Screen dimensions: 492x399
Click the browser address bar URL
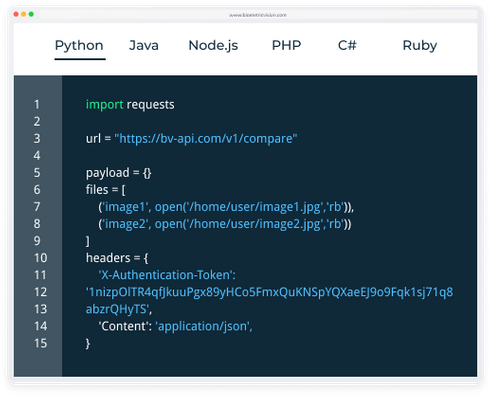[258, 15]
